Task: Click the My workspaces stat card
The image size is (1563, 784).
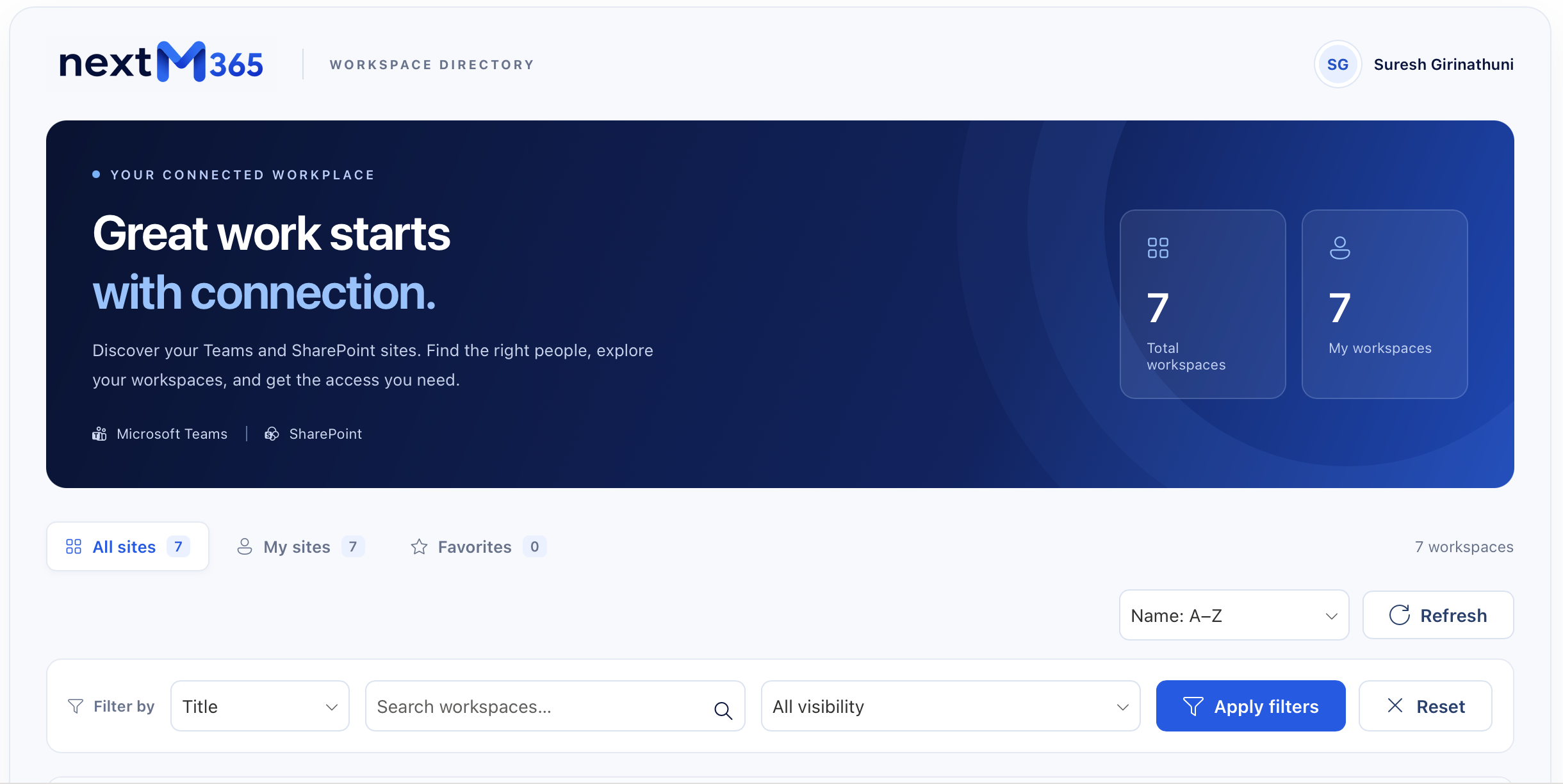Action: (x=1384, y=304)
